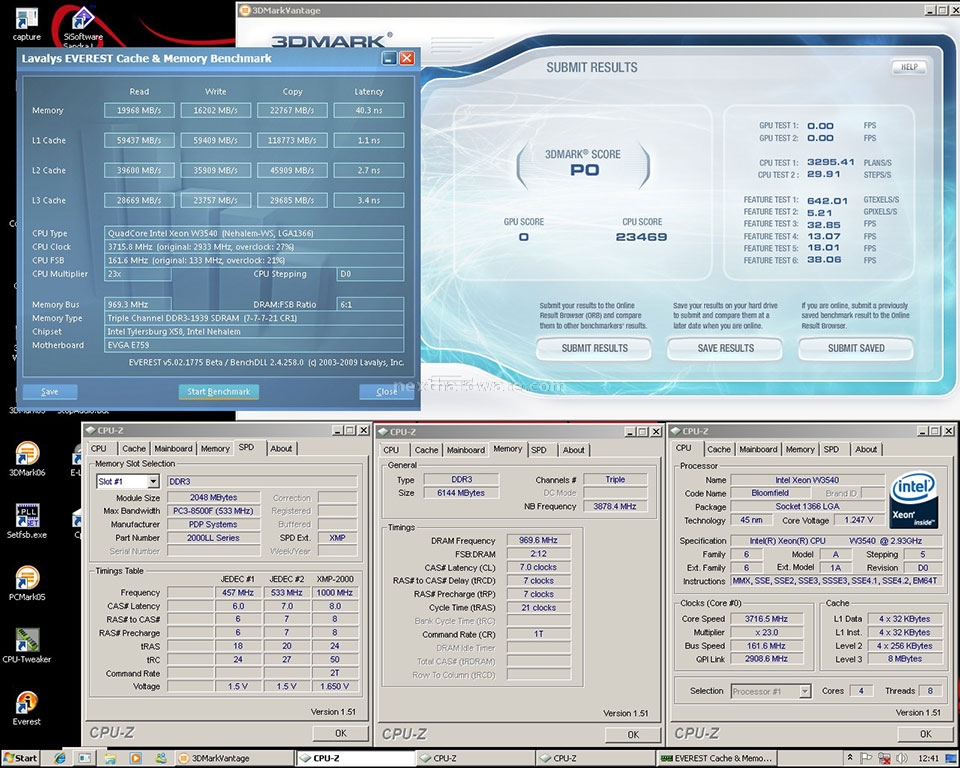Click the CPU Type field QuadCore Intel Xeon W3540
The height and width of the screenshot is (768, 960).
254,233
